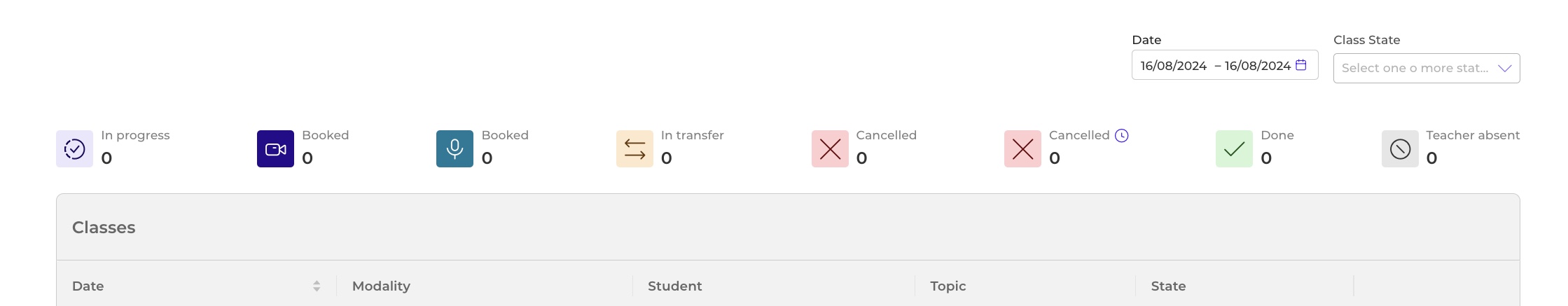
Task: Open the calendar icon in Date field
Action: pyautogui.click(x=1301, y=65)
